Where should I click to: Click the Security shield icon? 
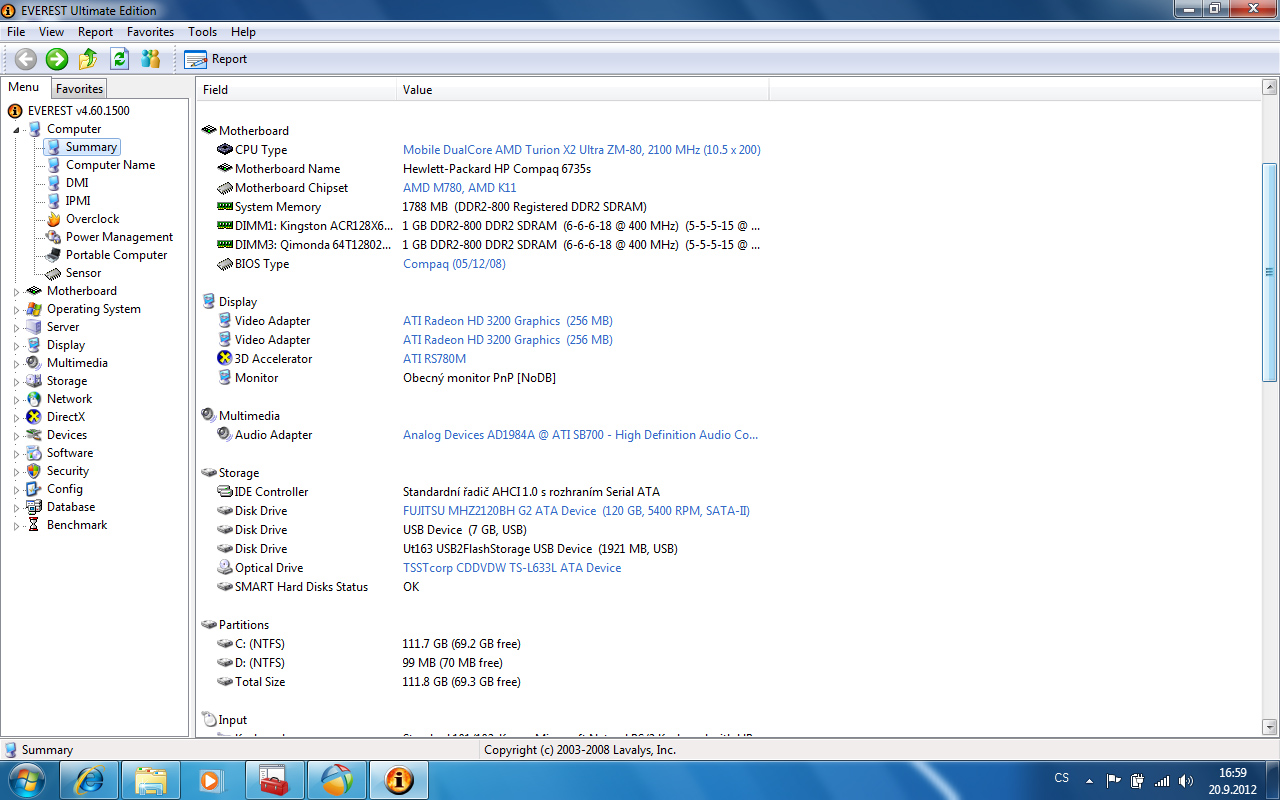point(34,471)
